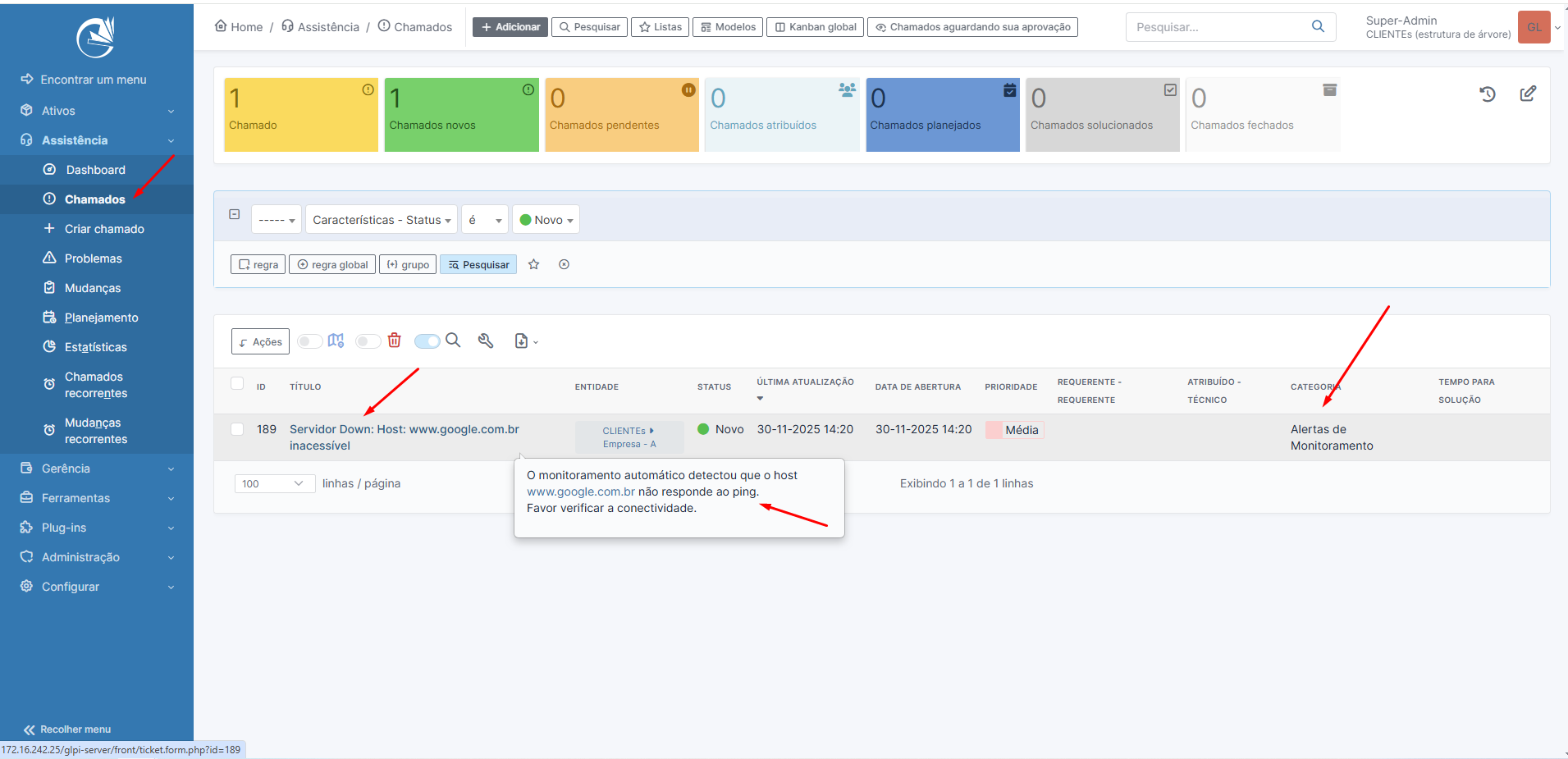The image size is (1568, 759).
Task: Toggle the map view switch
Action: click(310, 341)
